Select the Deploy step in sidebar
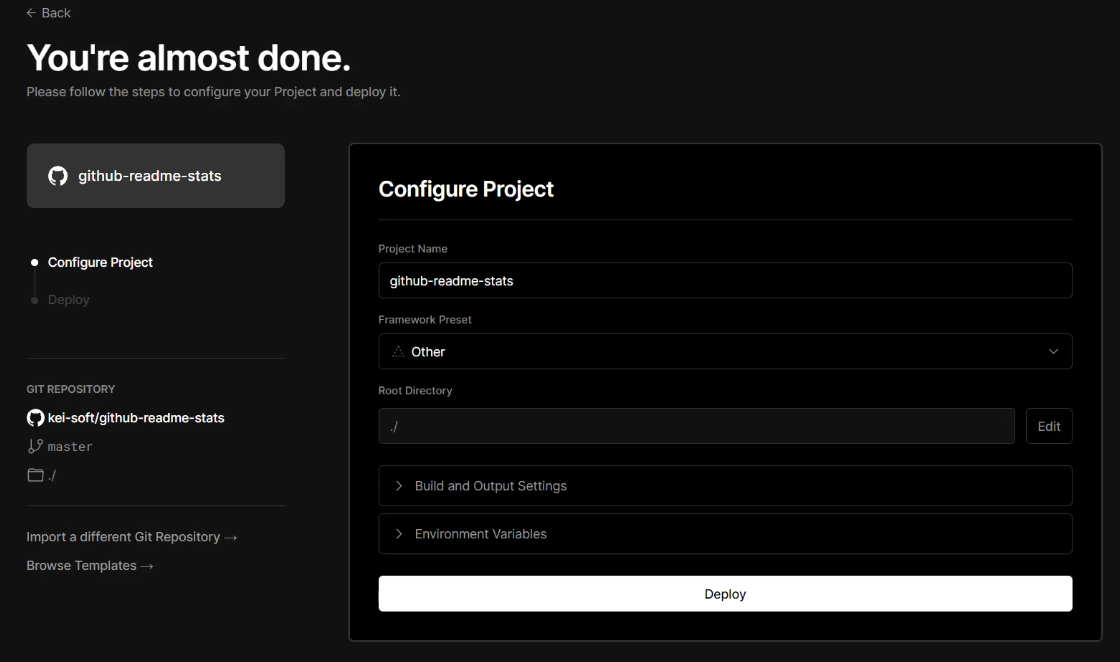 click(x=69, y=299)
